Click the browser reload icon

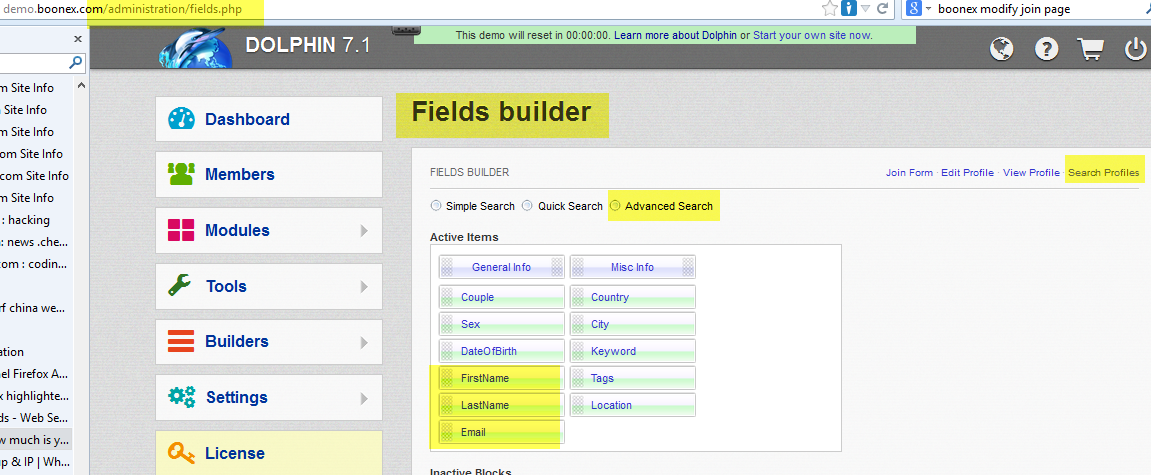(x=882, y=9)
